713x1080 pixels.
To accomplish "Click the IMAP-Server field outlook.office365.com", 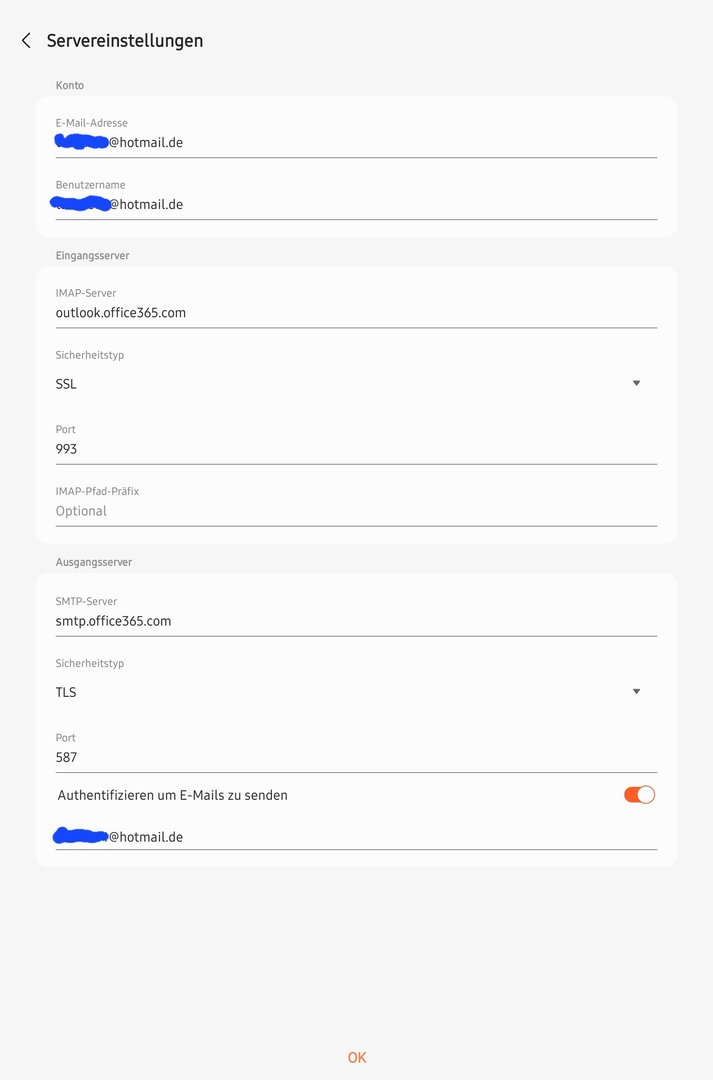I will [356, 313].
